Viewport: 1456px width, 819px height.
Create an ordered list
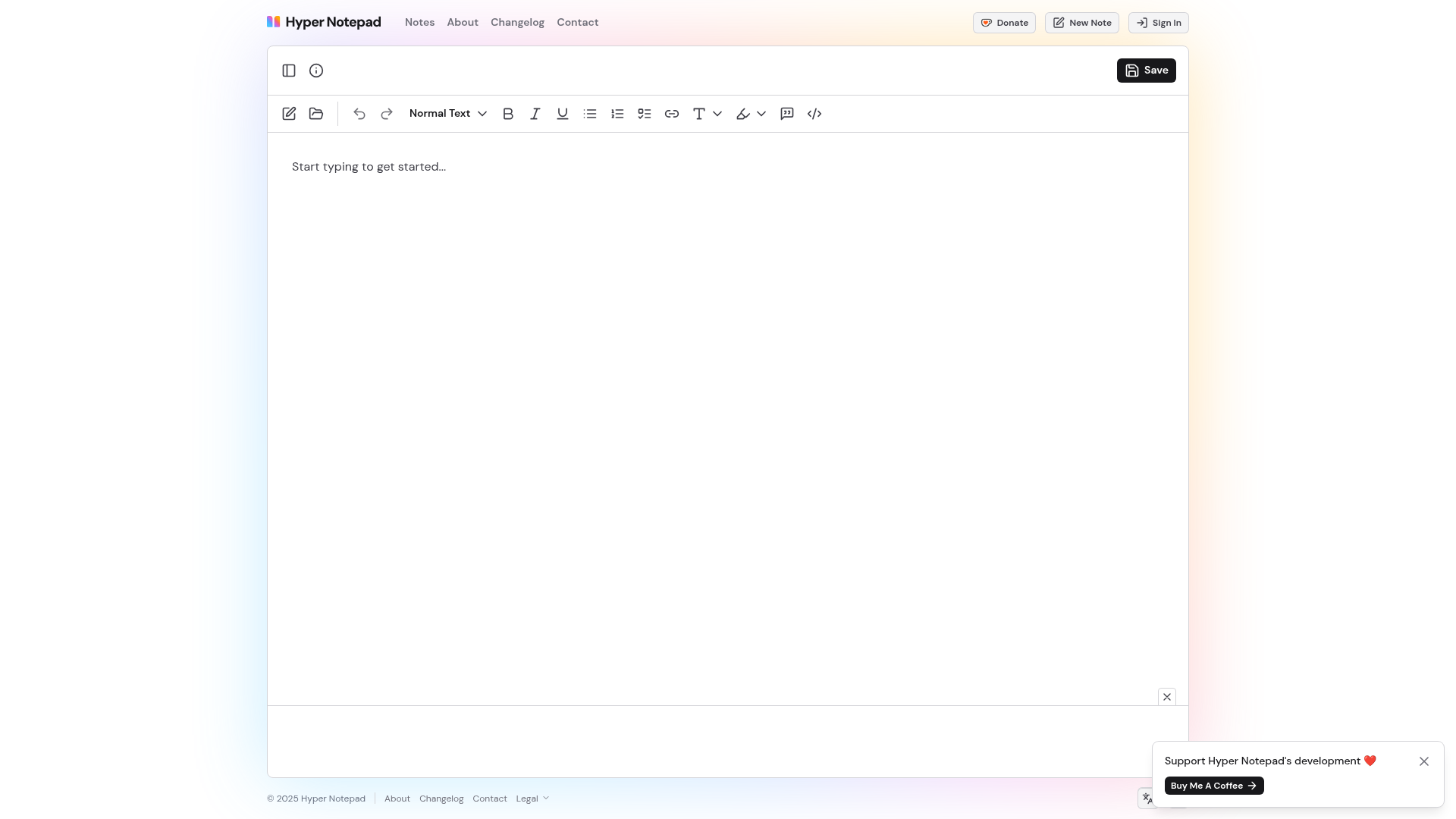[x=617, y=114]
